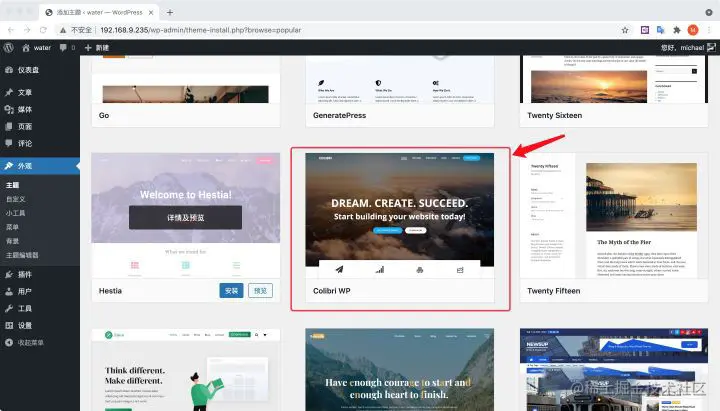Screen dimensions: 720x411
Task: Click the address bar URL field
Action: [338, 30]
